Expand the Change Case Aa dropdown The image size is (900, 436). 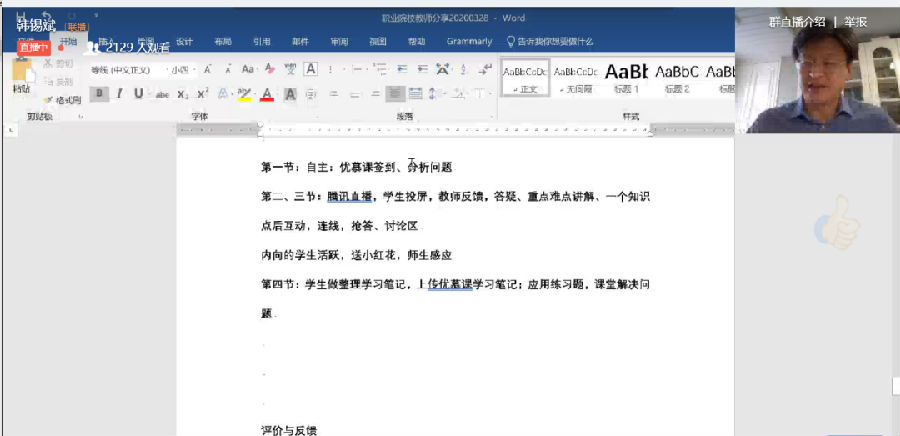(249, 69)
